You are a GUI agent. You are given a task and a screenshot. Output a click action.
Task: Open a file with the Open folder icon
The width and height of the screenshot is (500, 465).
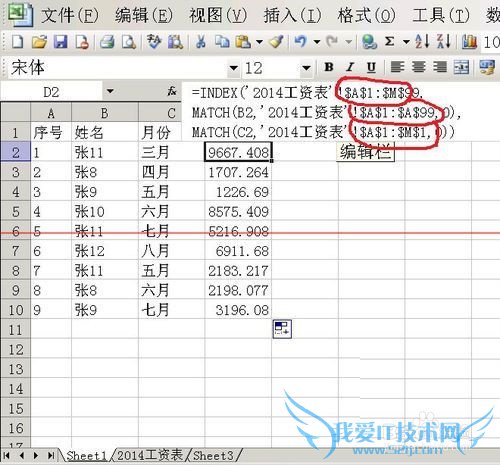click(x=39, y=42)
